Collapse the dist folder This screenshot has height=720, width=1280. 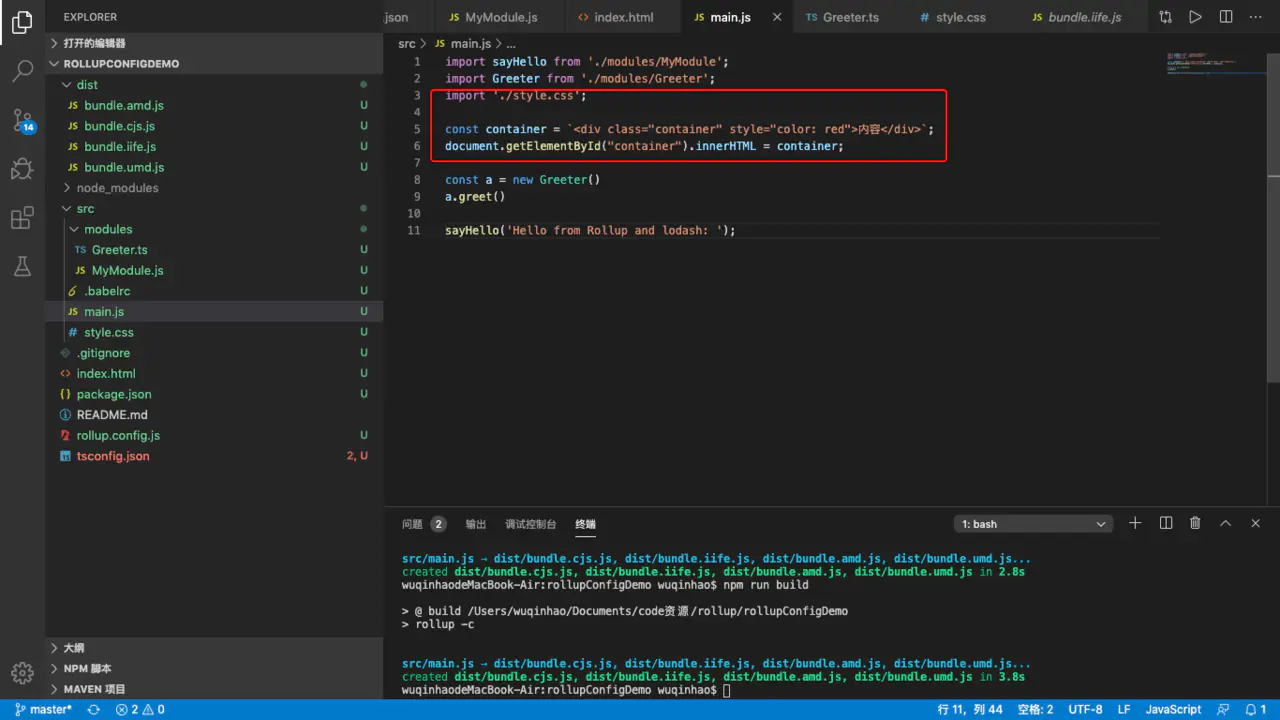(x=86, y=85)
